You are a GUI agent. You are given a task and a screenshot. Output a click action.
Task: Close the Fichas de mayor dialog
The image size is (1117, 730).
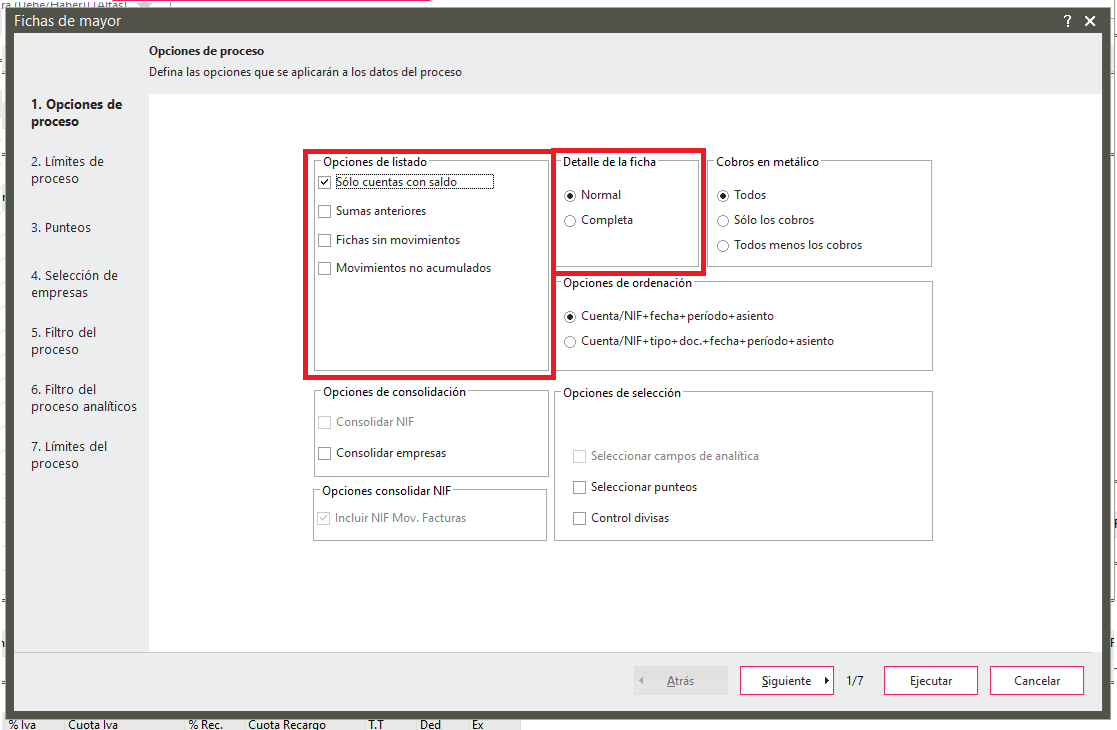point(1090,21)
